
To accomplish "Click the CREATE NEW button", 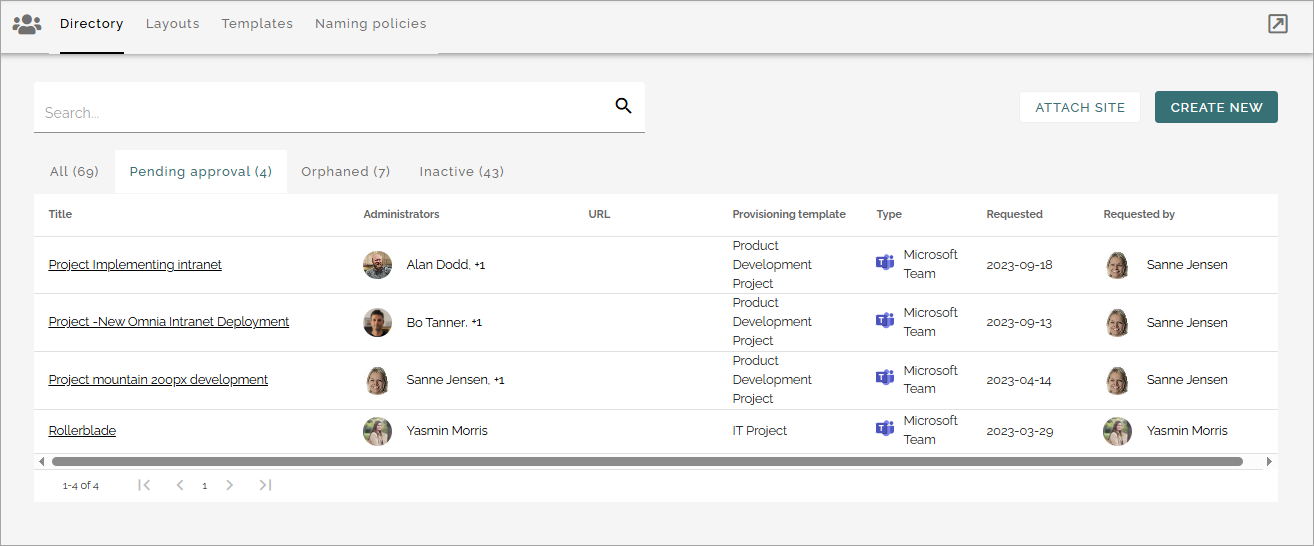I will click(1216, 108).
